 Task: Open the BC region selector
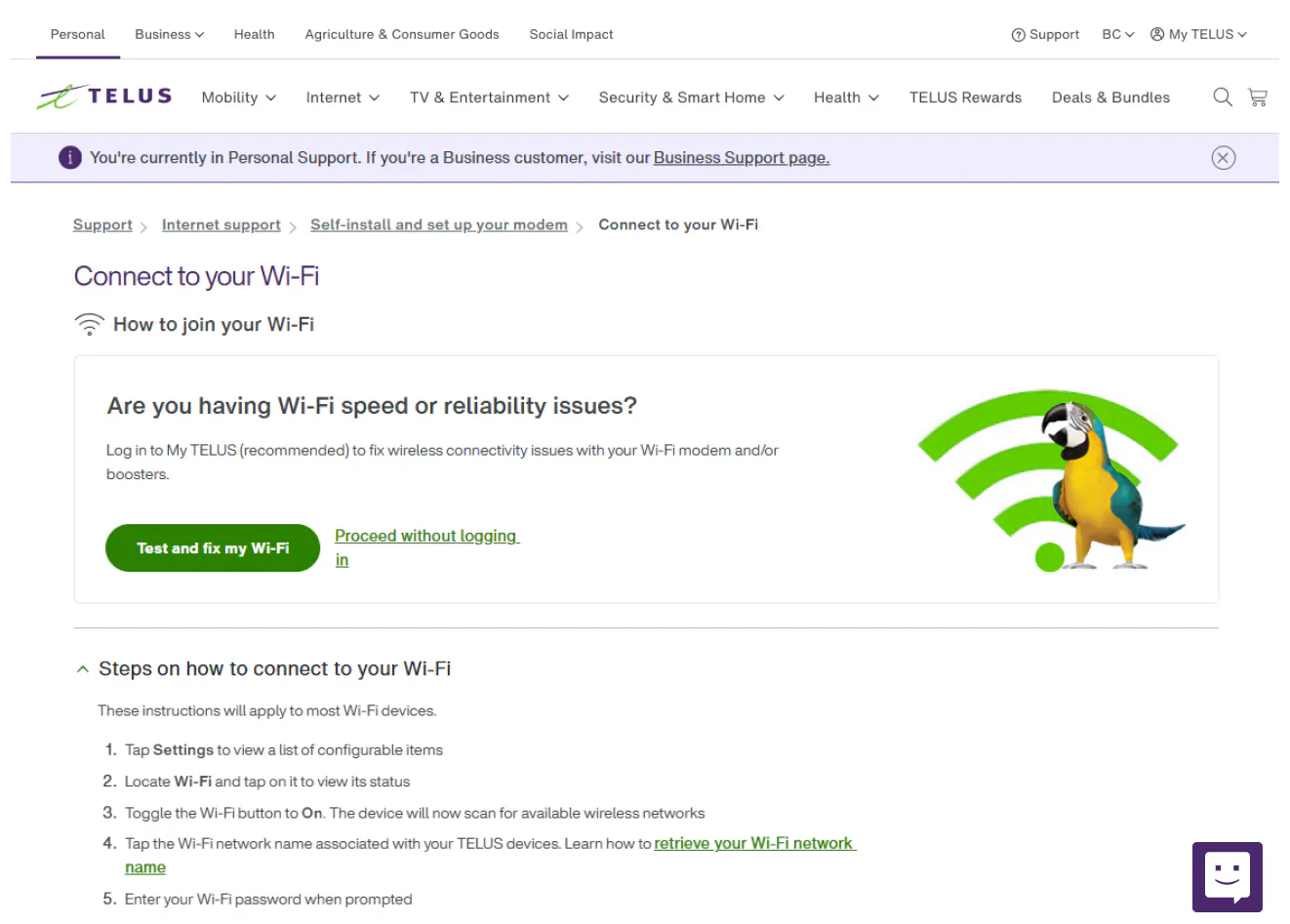click(1118, 34)
